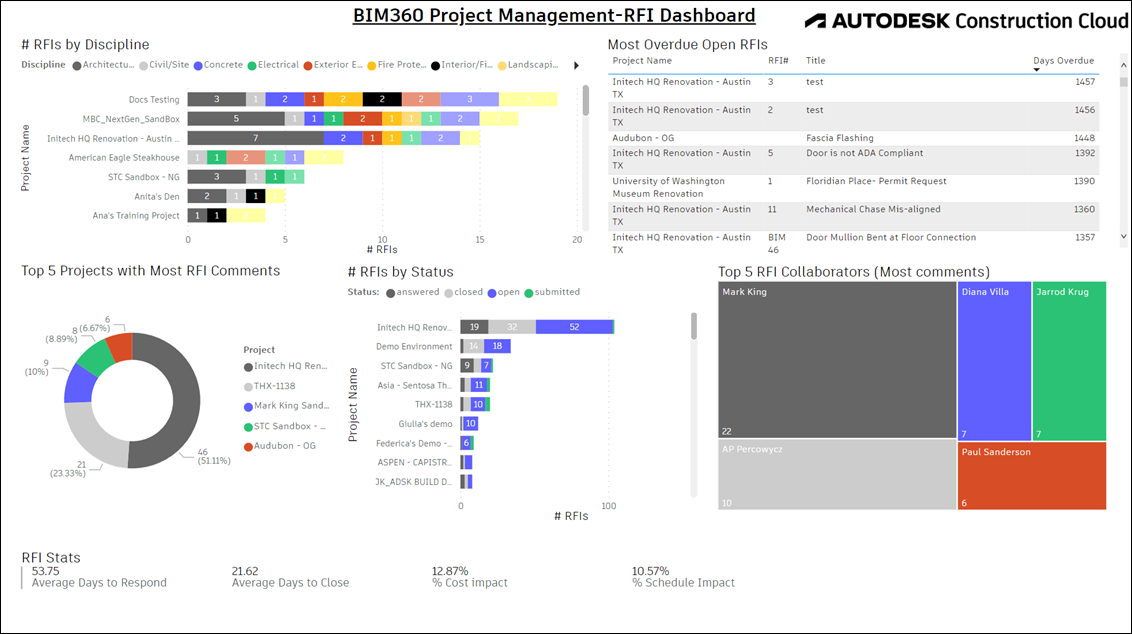Viewport: 1132px width, 634px height.
Task: Click the RFI# column header
Action: [x=778, y=61]
